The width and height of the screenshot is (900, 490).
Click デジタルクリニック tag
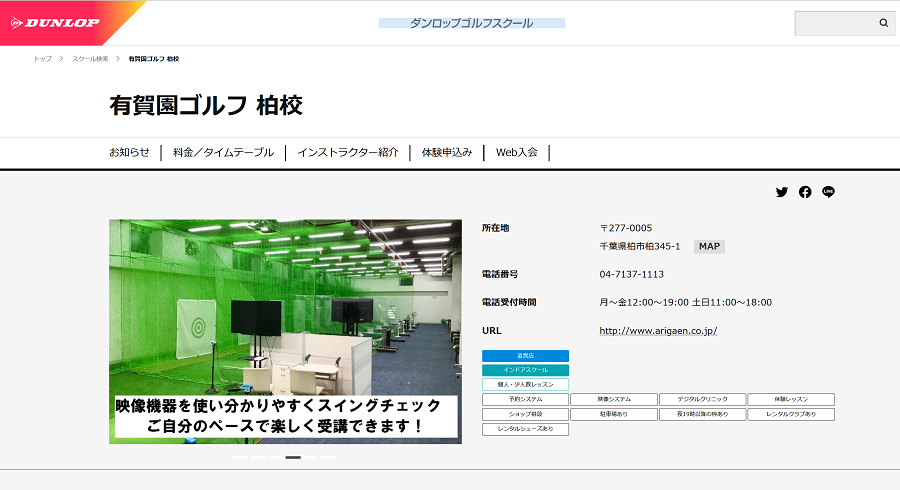703,399
